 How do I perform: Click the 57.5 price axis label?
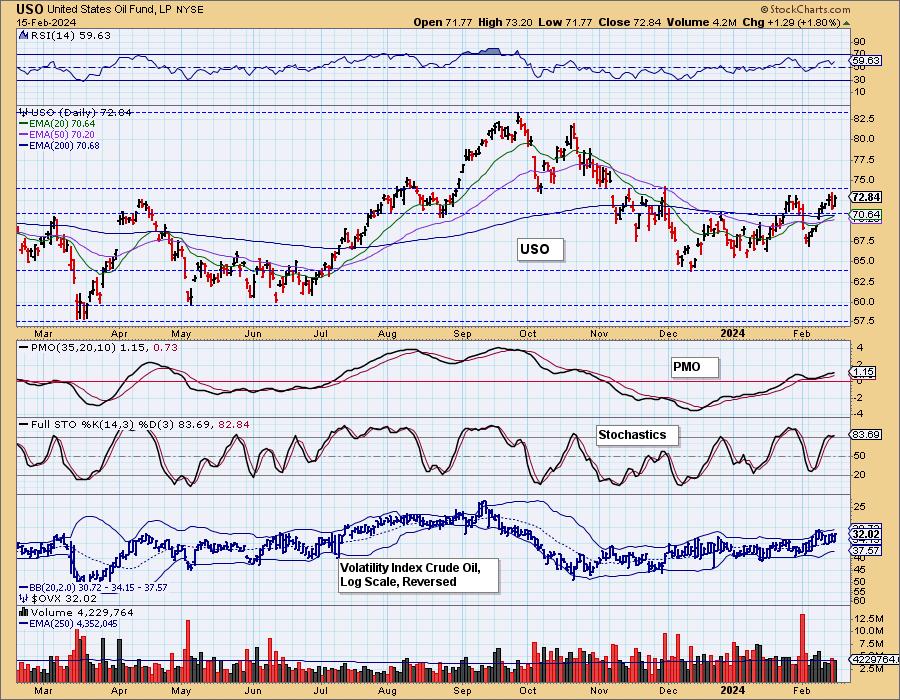click(863, 321)
